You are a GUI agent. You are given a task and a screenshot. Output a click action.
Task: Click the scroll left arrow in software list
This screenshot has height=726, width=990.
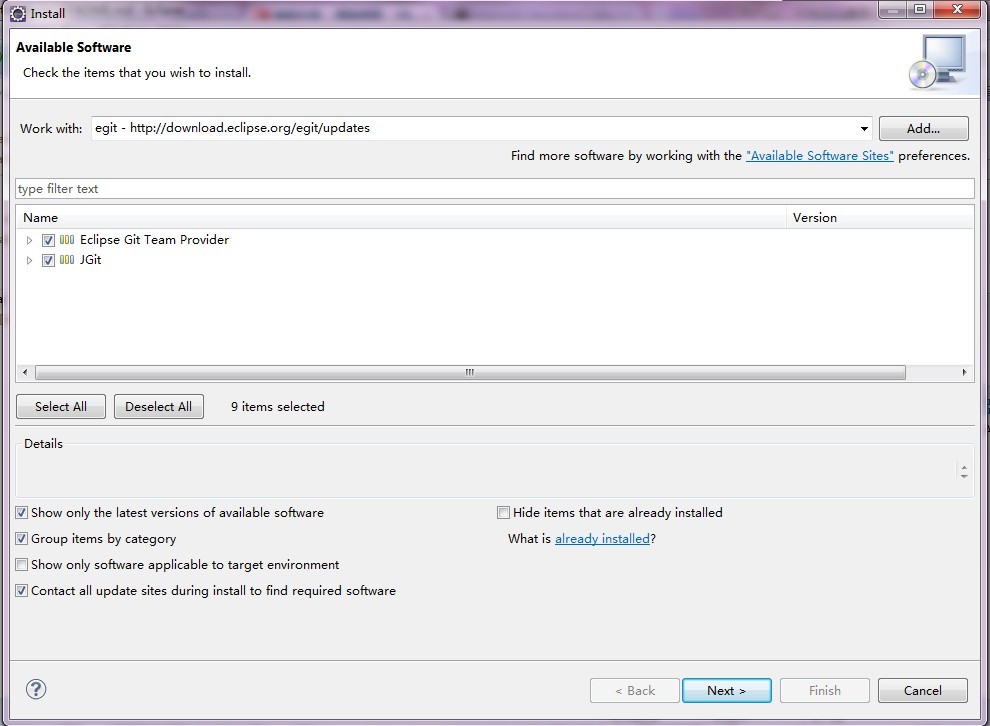tap(25, 372)
